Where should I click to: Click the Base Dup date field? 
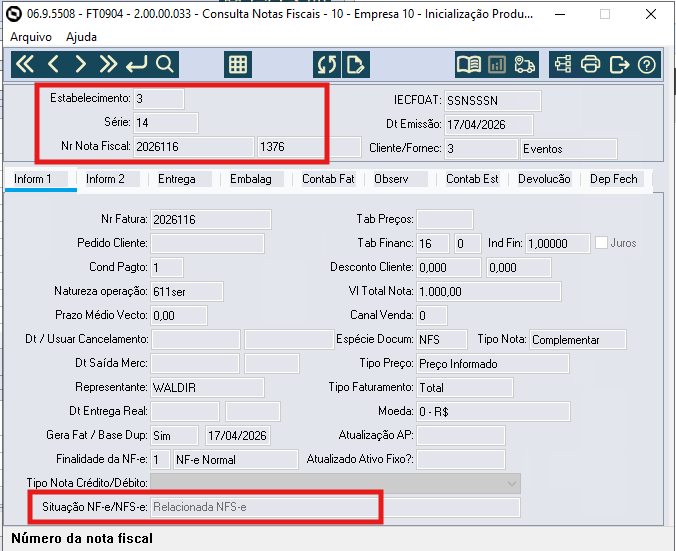(238, 436)
